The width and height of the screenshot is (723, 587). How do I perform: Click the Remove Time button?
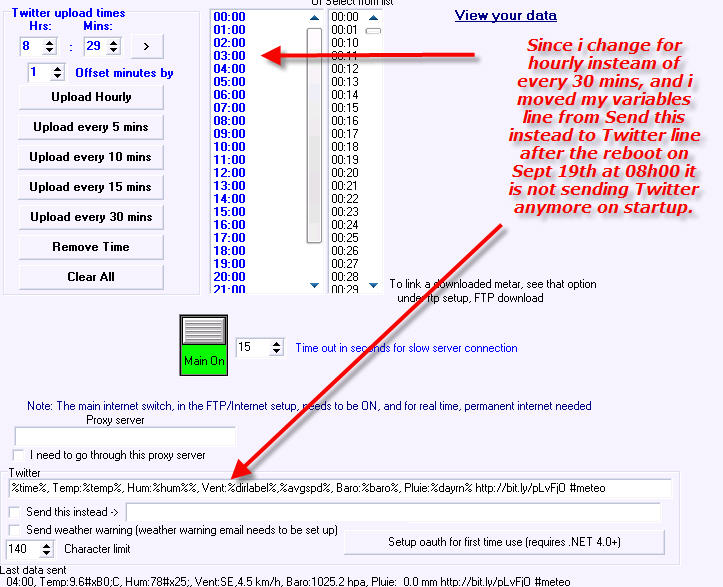(x=91, y=247)
